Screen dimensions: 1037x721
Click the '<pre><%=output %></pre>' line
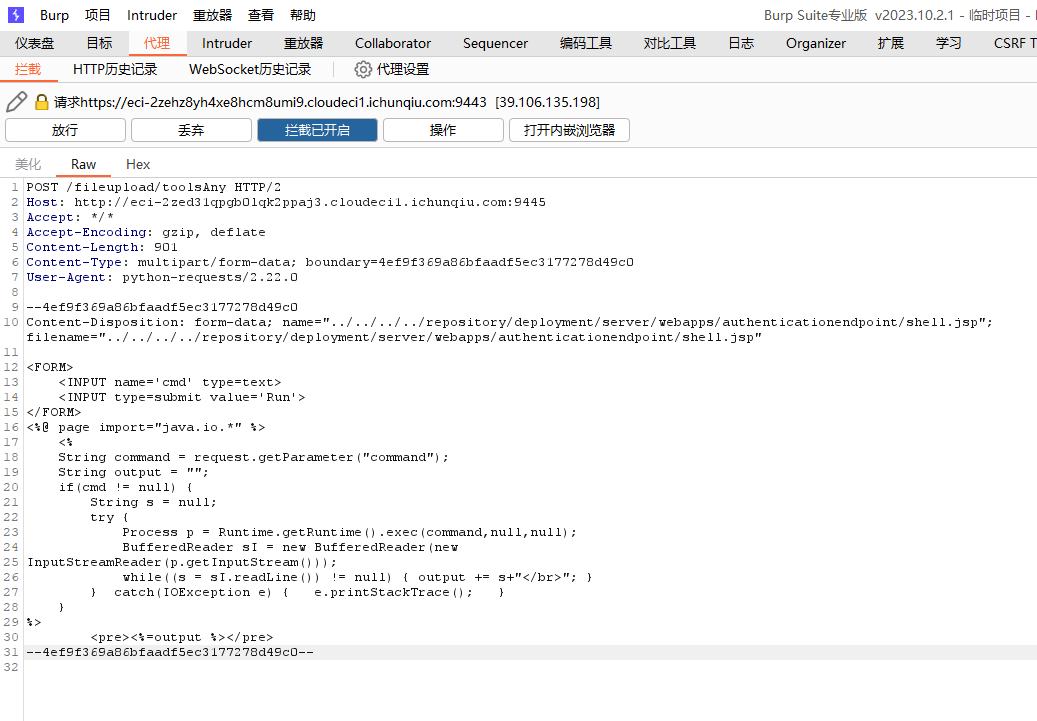tap(182, 638)
